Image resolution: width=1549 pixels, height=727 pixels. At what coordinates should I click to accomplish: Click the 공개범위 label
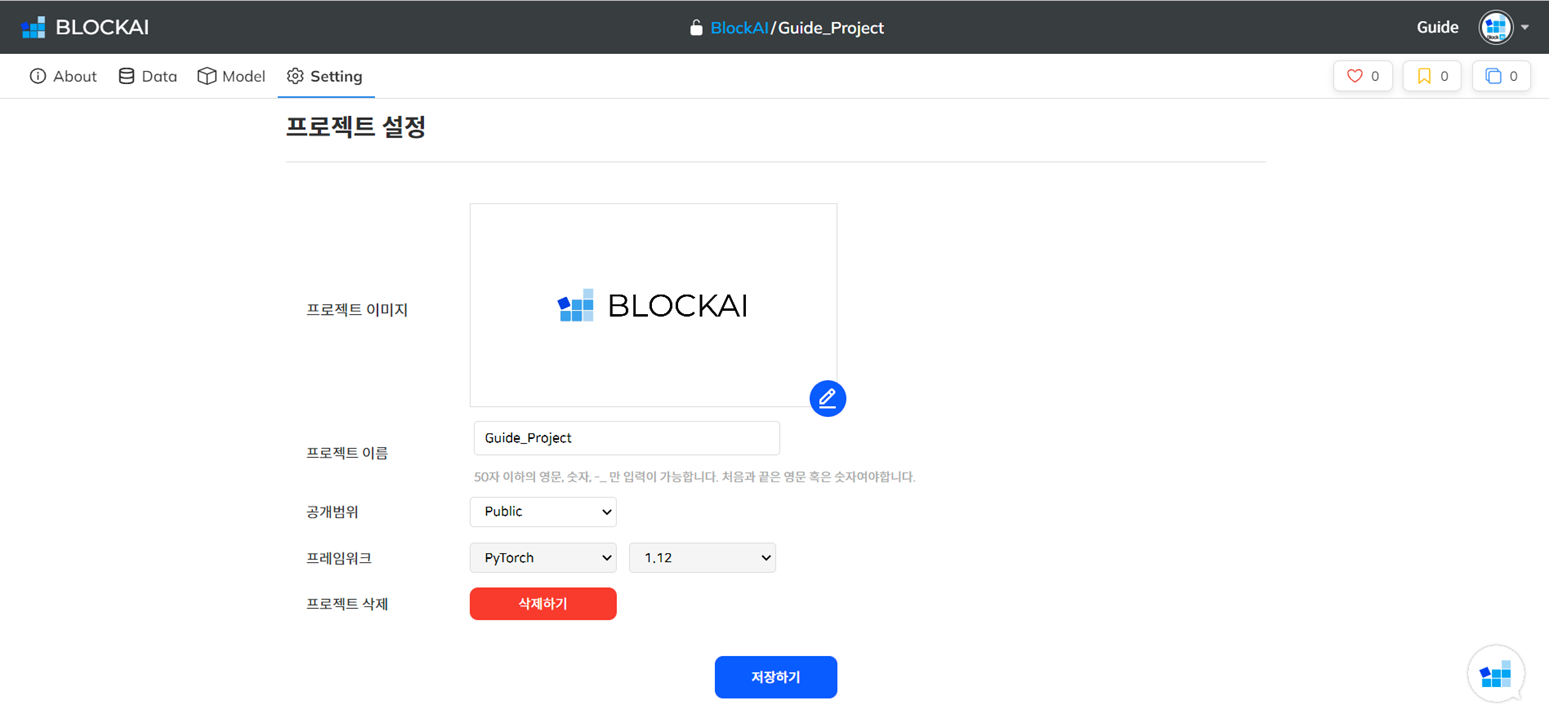point(332,512)
